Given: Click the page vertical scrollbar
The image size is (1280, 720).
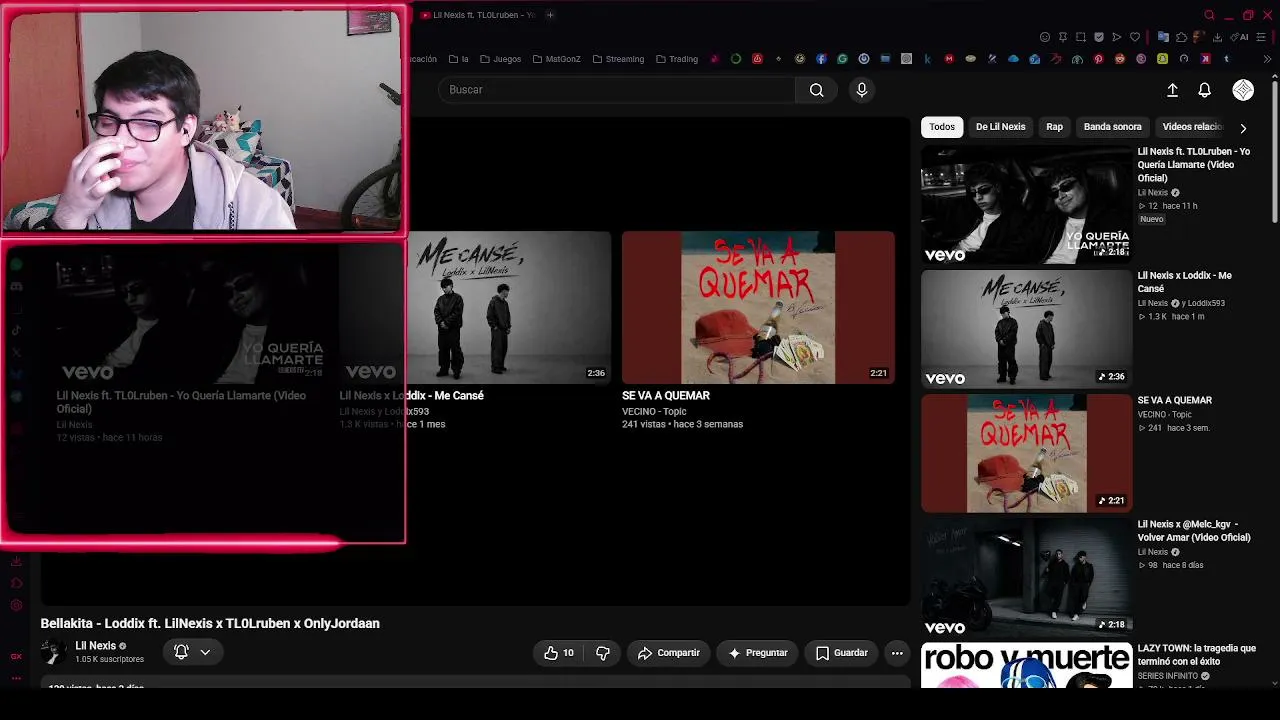Looking at the screenshot, I should pos(1275,150).
